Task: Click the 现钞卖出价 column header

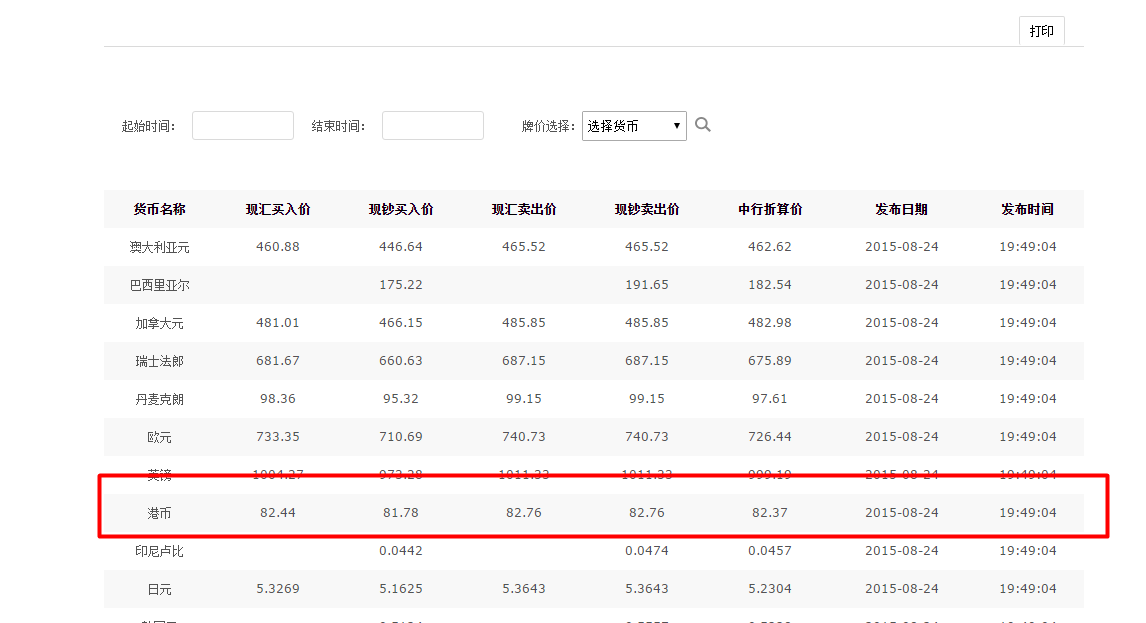Action: point(647,209)
